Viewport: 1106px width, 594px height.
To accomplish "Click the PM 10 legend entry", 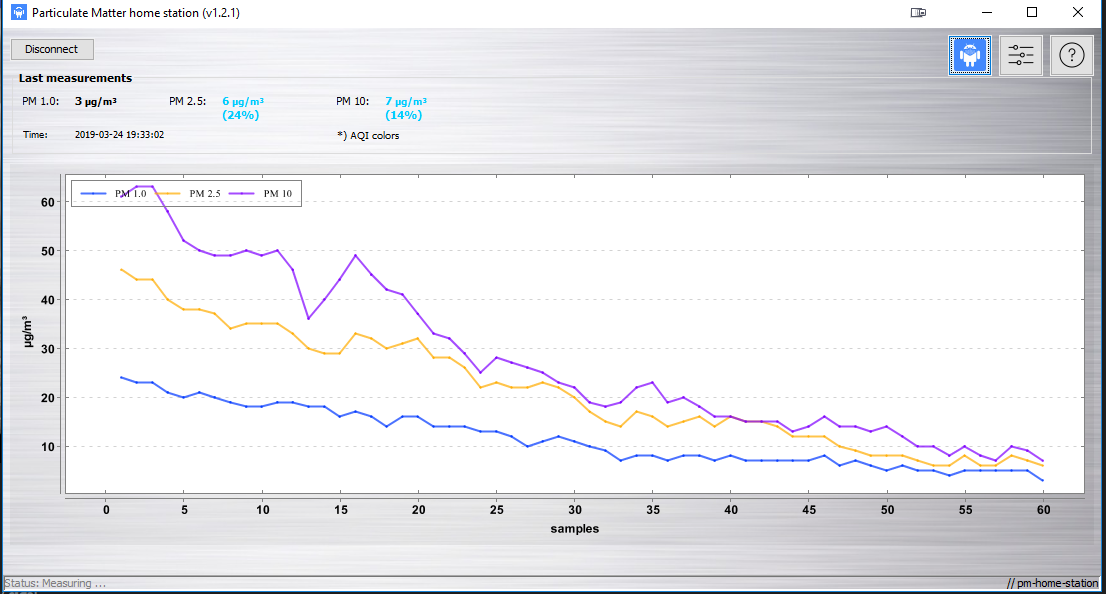I will pos(264,193).
